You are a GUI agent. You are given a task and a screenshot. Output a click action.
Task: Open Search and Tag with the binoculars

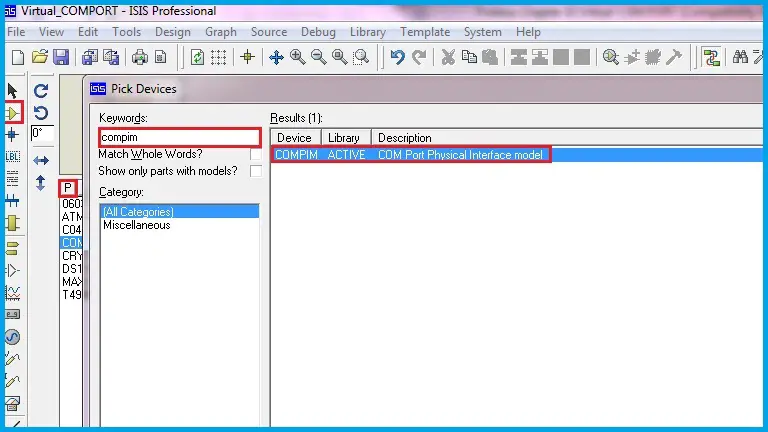740,57
